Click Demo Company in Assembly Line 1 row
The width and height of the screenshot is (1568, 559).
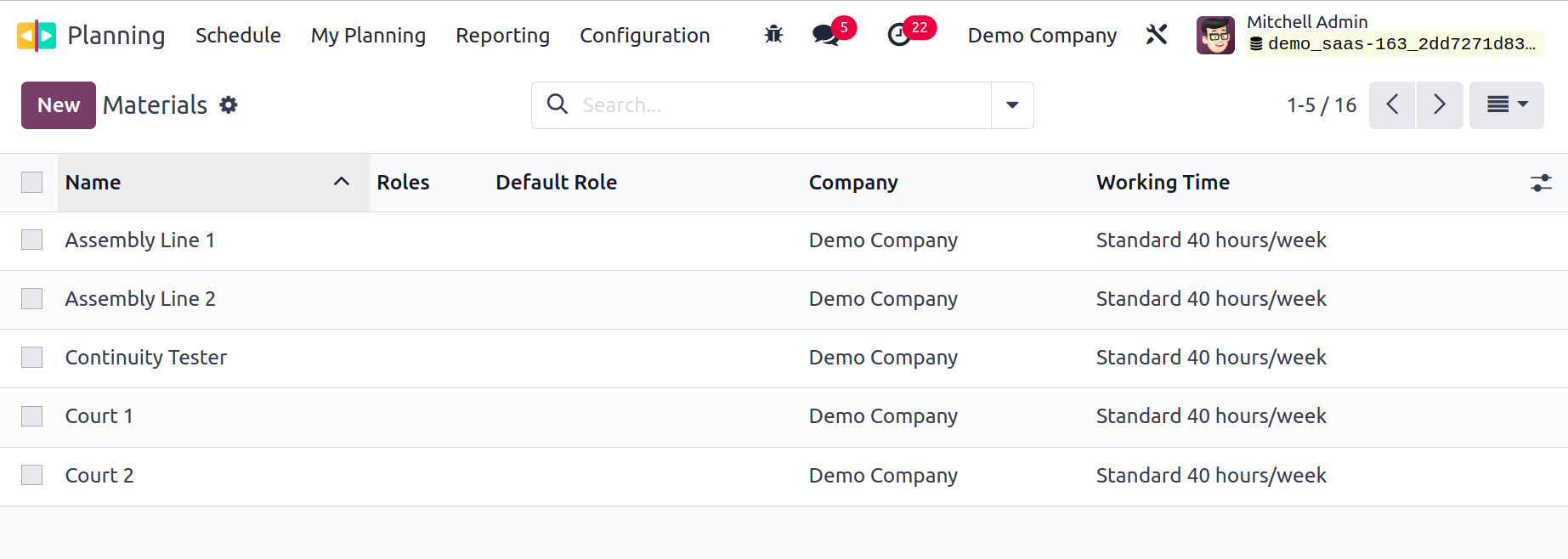tap(883, 240)
